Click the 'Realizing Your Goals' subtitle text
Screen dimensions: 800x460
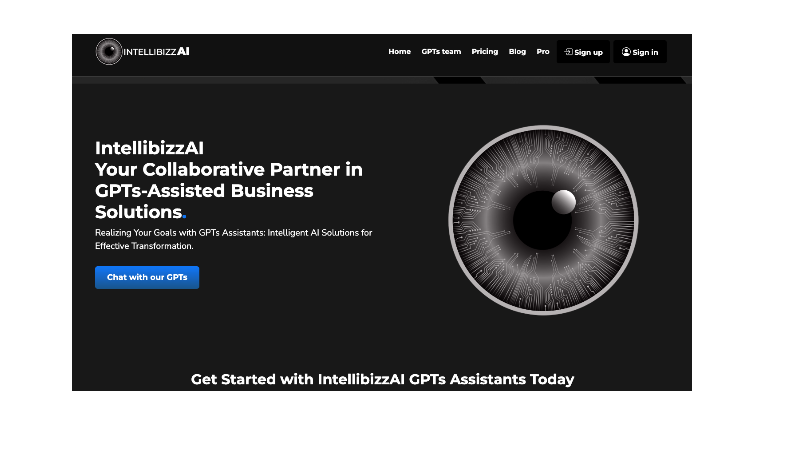pyautogui.click(x=234, y=239)
